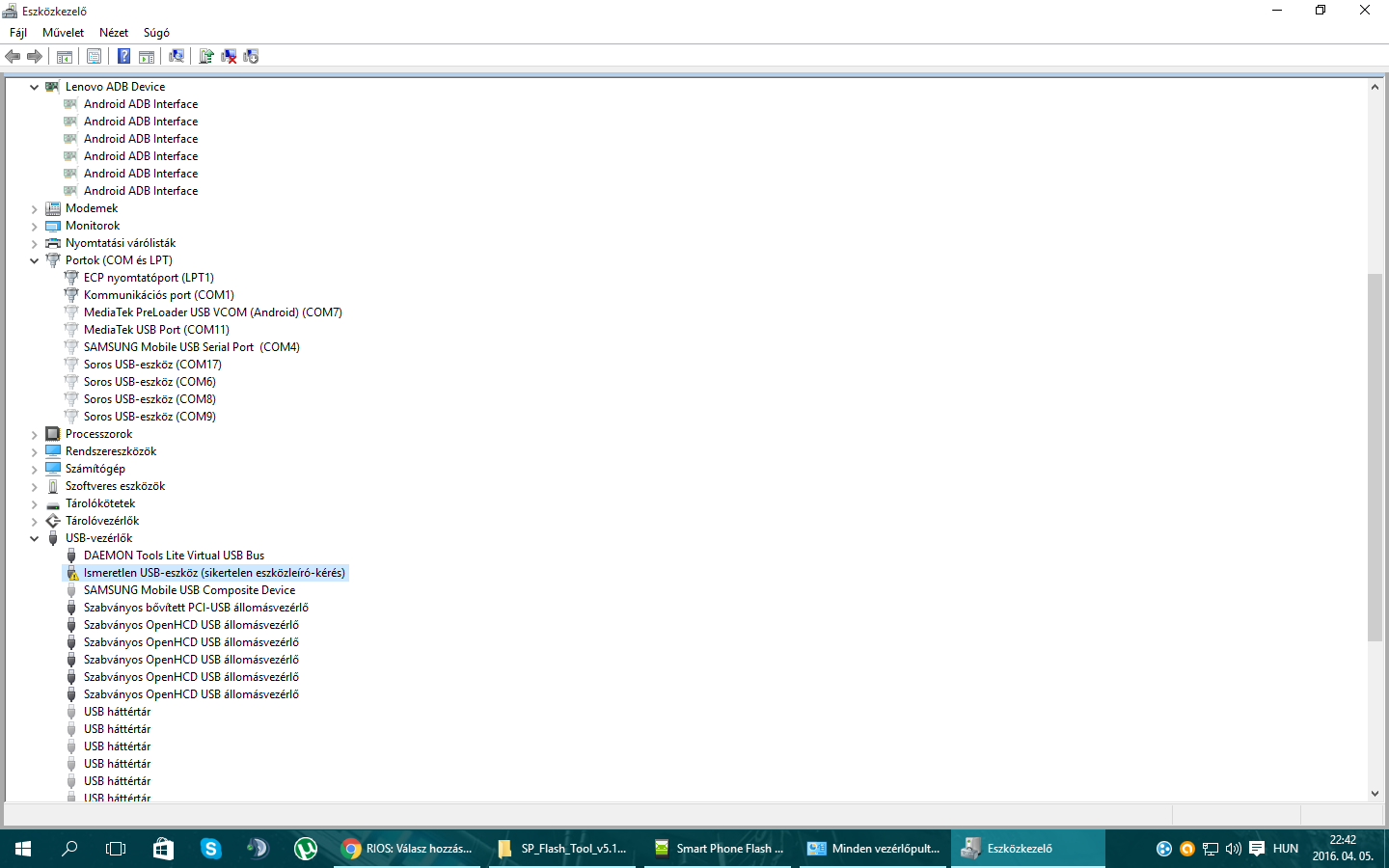Expand the Tárolókötetek category

point(35,503)
